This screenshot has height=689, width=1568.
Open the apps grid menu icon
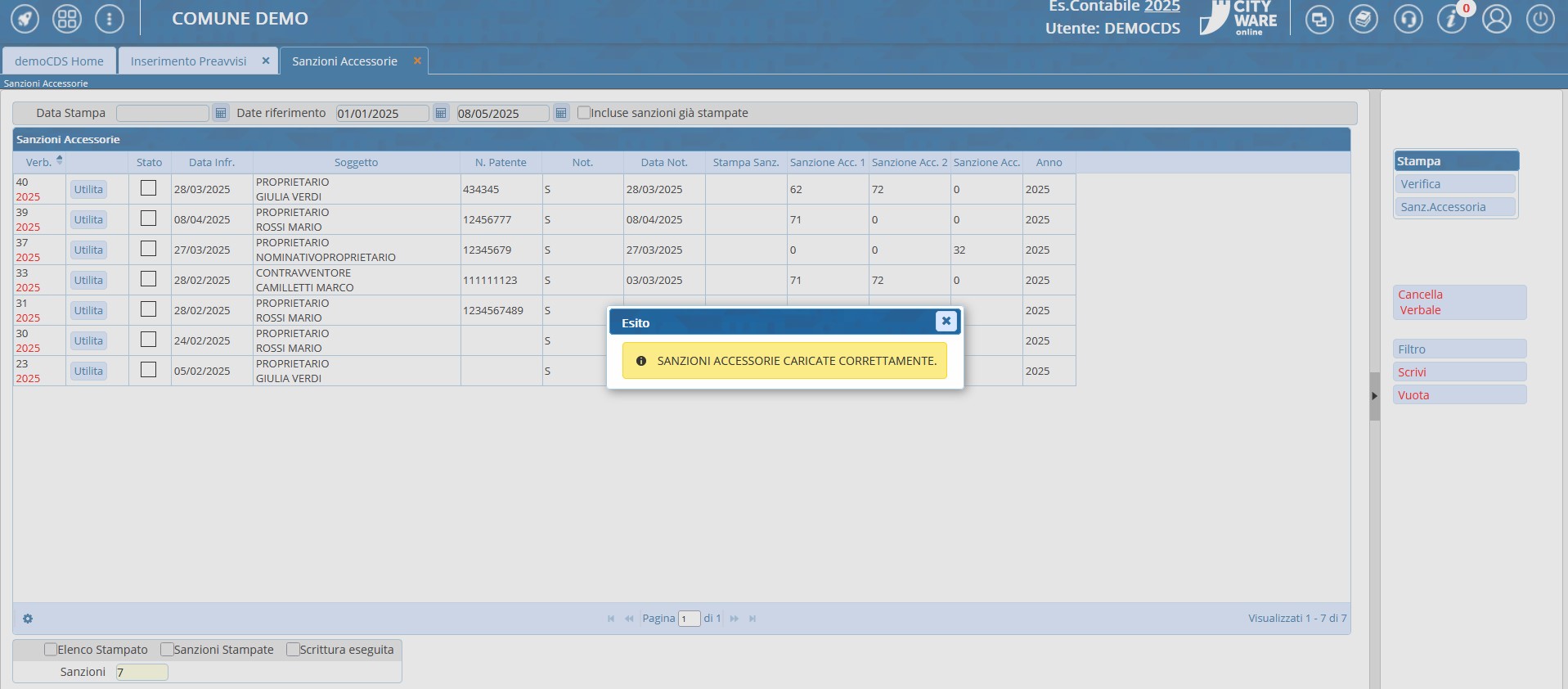67,19
